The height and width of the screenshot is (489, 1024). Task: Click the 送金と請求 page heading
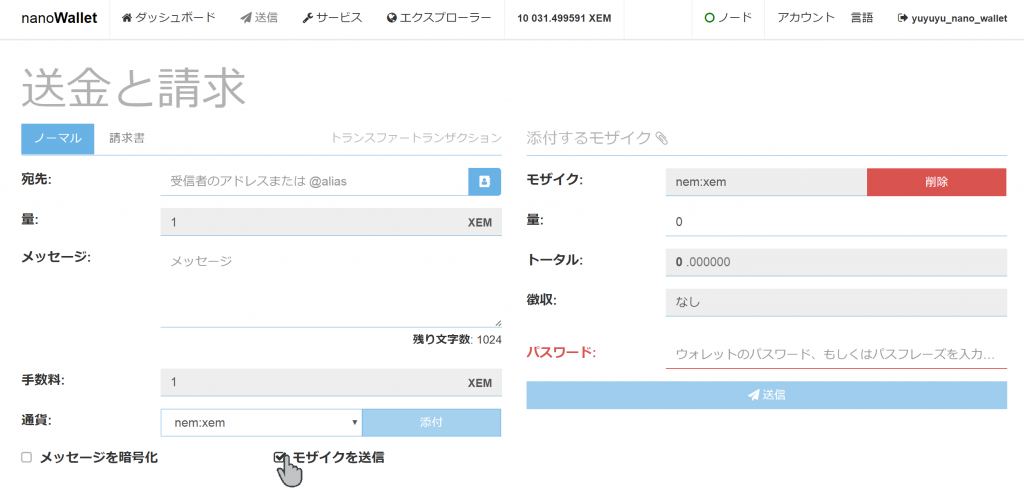click(133, 86)
